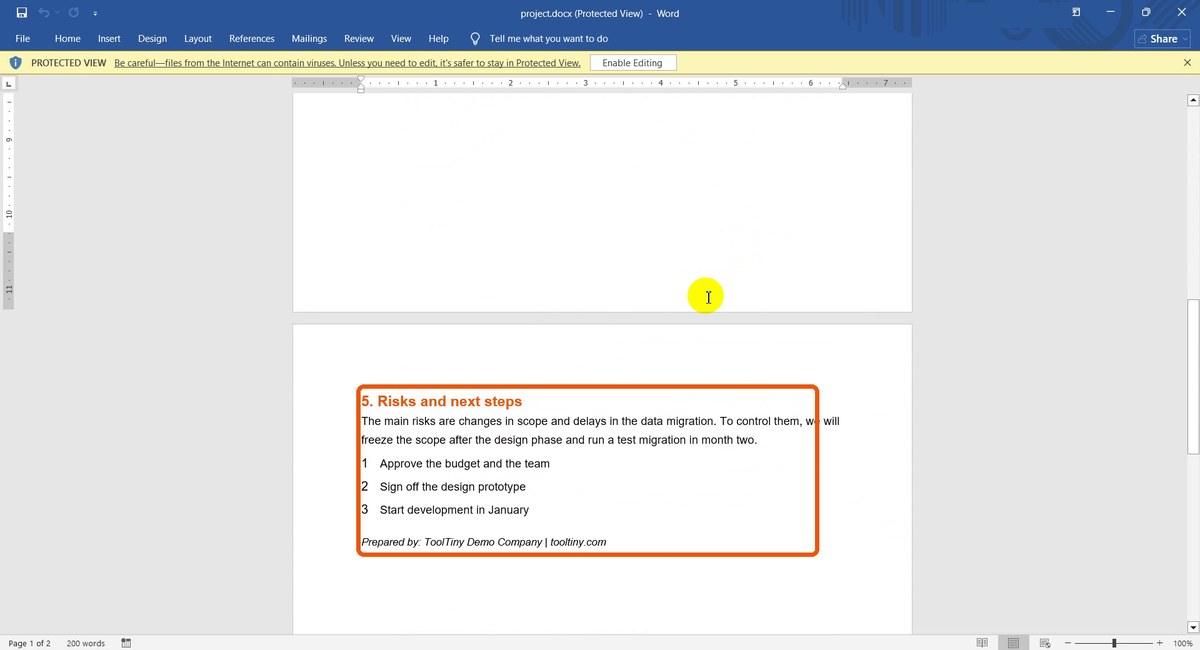Viewport: 1200px width, 650px height.
Task: Go to the References tab
Action: (x=252, y=39)
